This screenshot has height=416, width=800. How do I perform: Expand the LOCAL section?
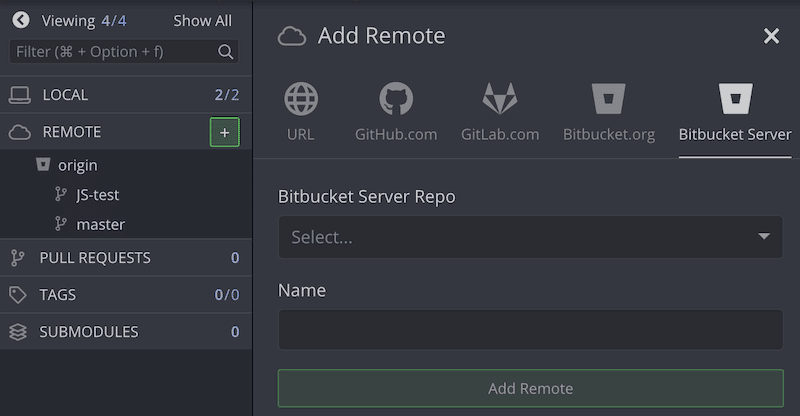[x=66, y=95]
